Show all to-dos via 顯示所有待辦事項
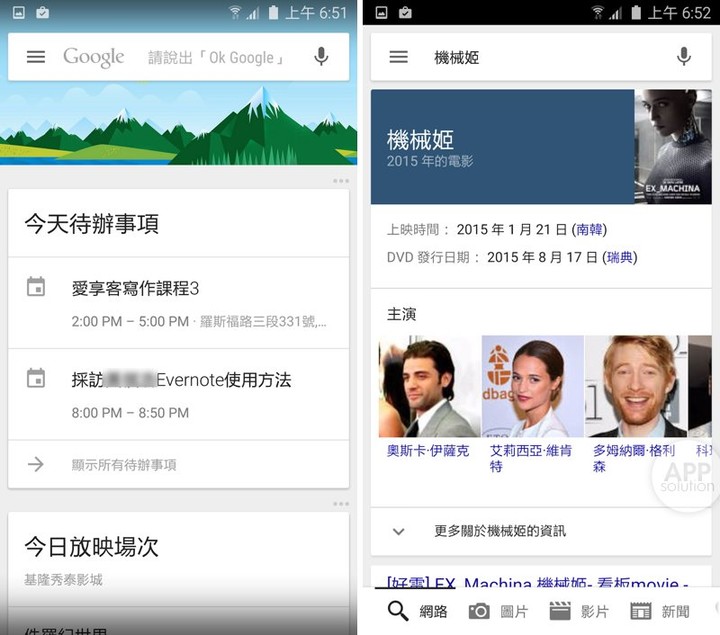 click(x=124, y=464)
